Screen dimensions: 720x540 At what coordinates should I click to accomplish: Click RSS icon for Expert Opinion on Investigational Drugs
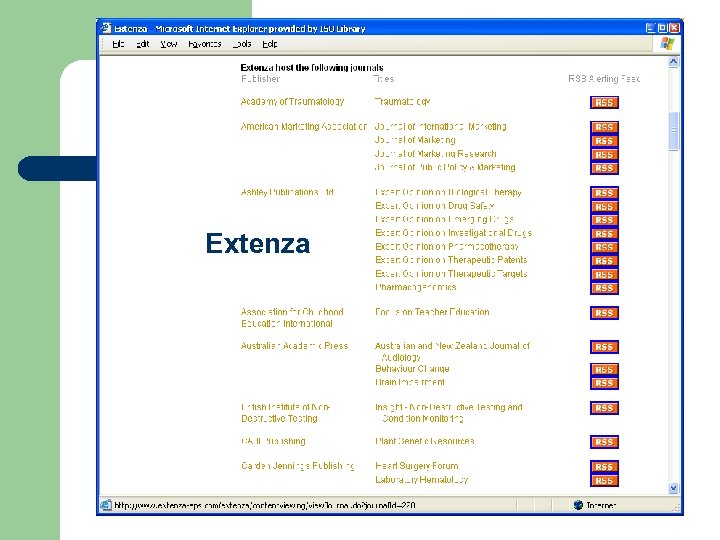604,234
